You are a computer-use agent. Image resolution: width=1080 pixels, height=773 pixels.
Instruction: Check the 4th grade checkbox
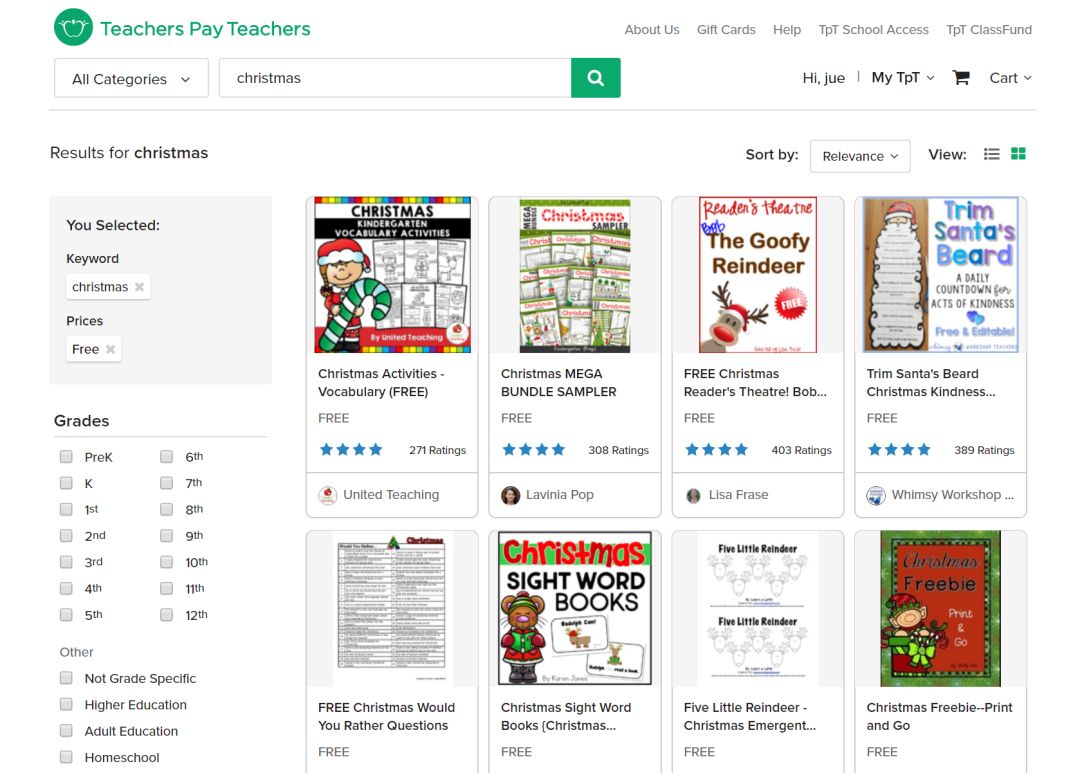[66, 588]
